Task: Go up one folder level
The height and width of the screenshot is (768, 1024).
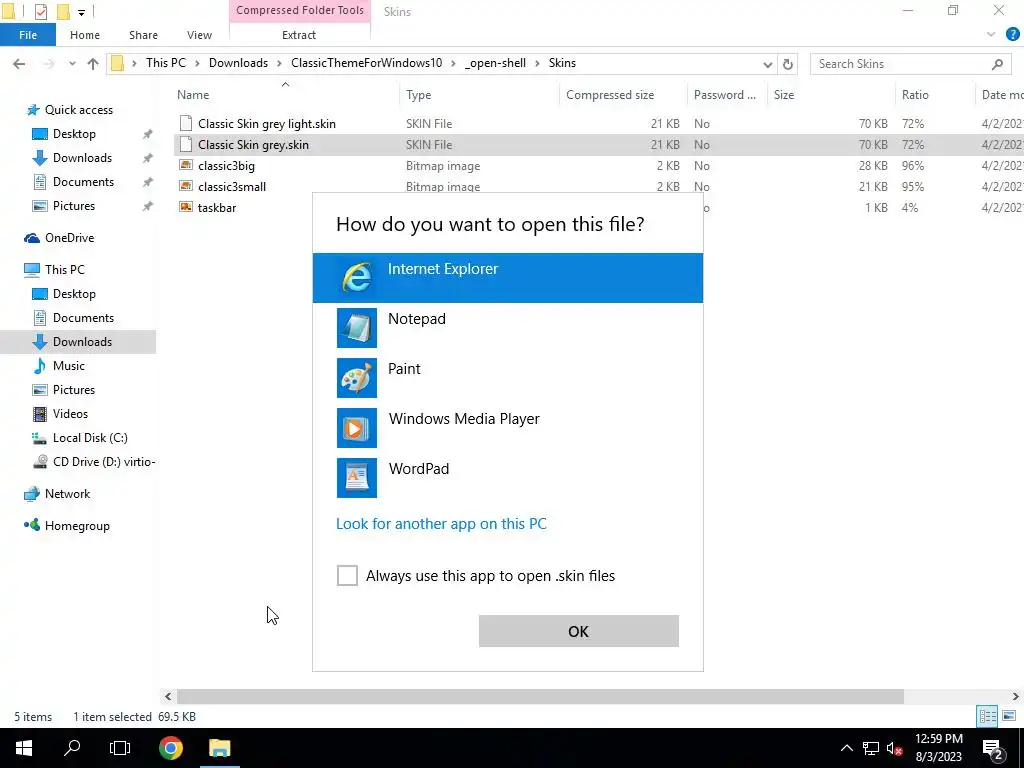Action: [93, 63]
